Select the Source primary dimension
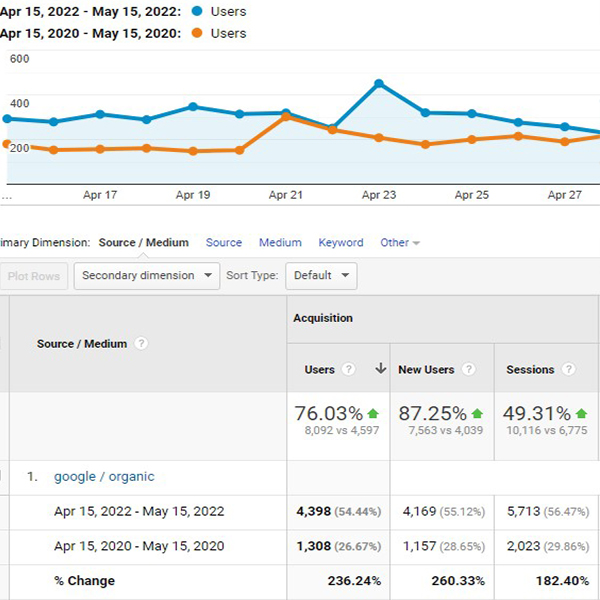This screenshot has width=600, height=600. [x=224, y=243]
